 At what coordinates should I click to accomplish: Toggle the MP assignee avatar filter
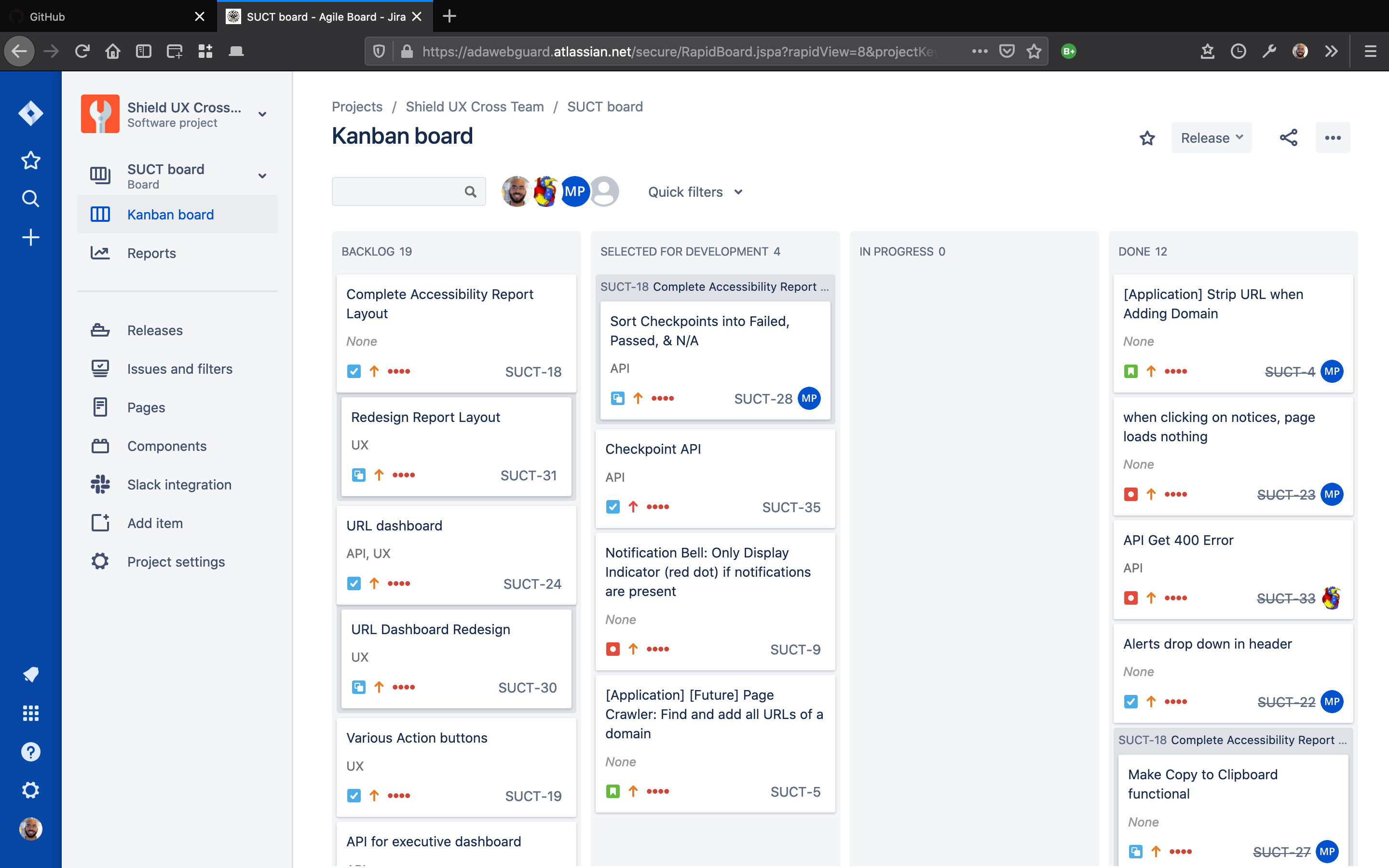coord(574,192)
